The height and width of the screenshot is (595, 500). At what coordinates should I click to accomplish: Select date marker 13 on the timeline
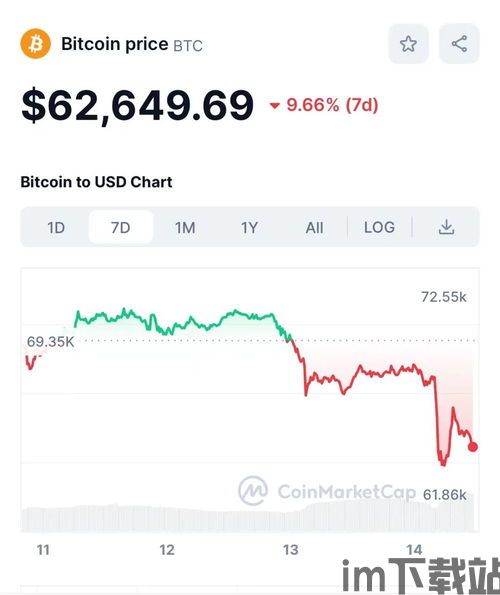click(291, 550)
